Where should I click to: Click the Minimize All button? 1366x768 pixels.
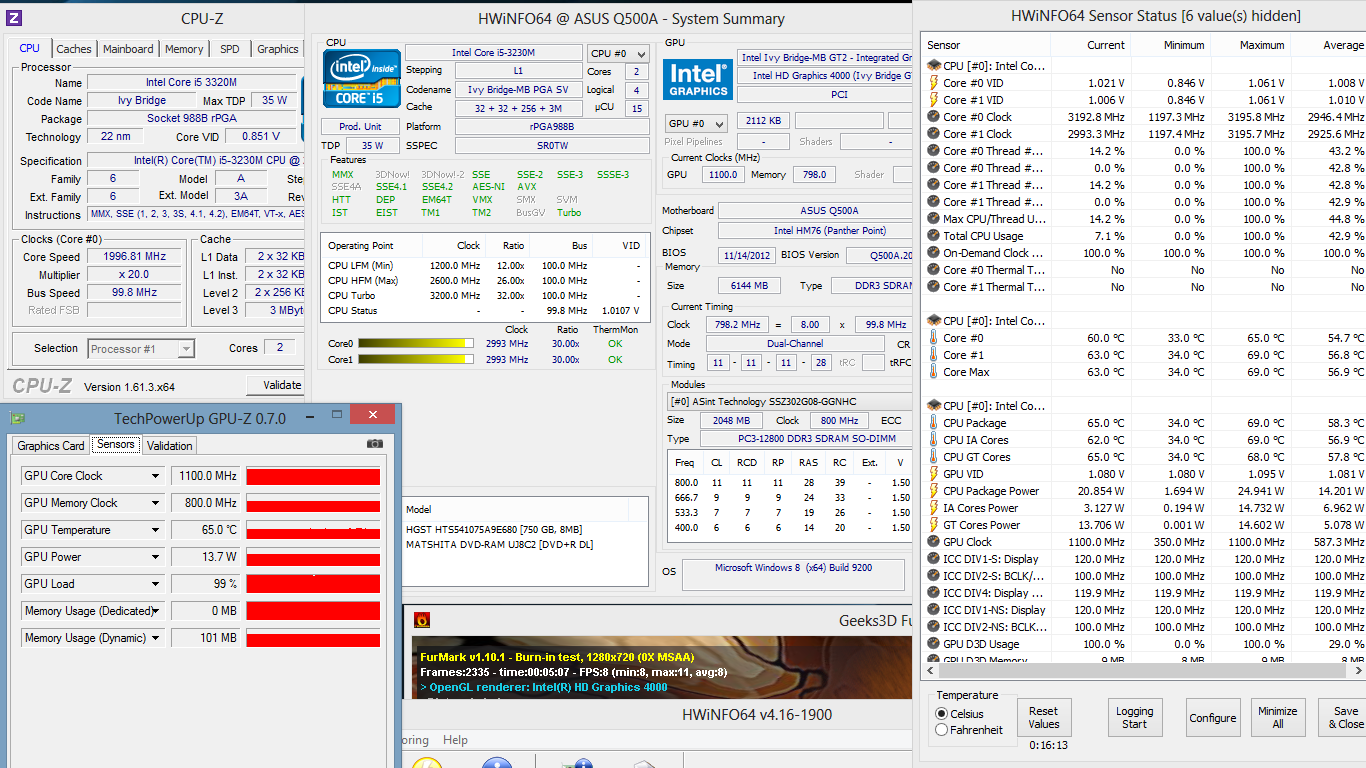coord(1277,717)
